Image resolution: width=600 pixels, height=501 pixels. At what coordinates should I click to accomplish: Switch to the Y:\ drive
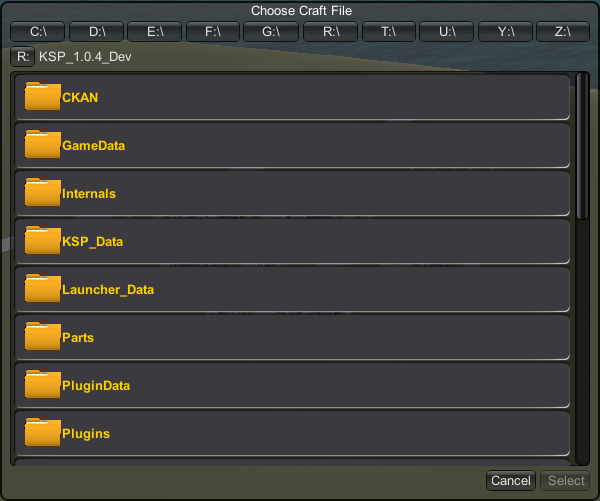[505, 31]
